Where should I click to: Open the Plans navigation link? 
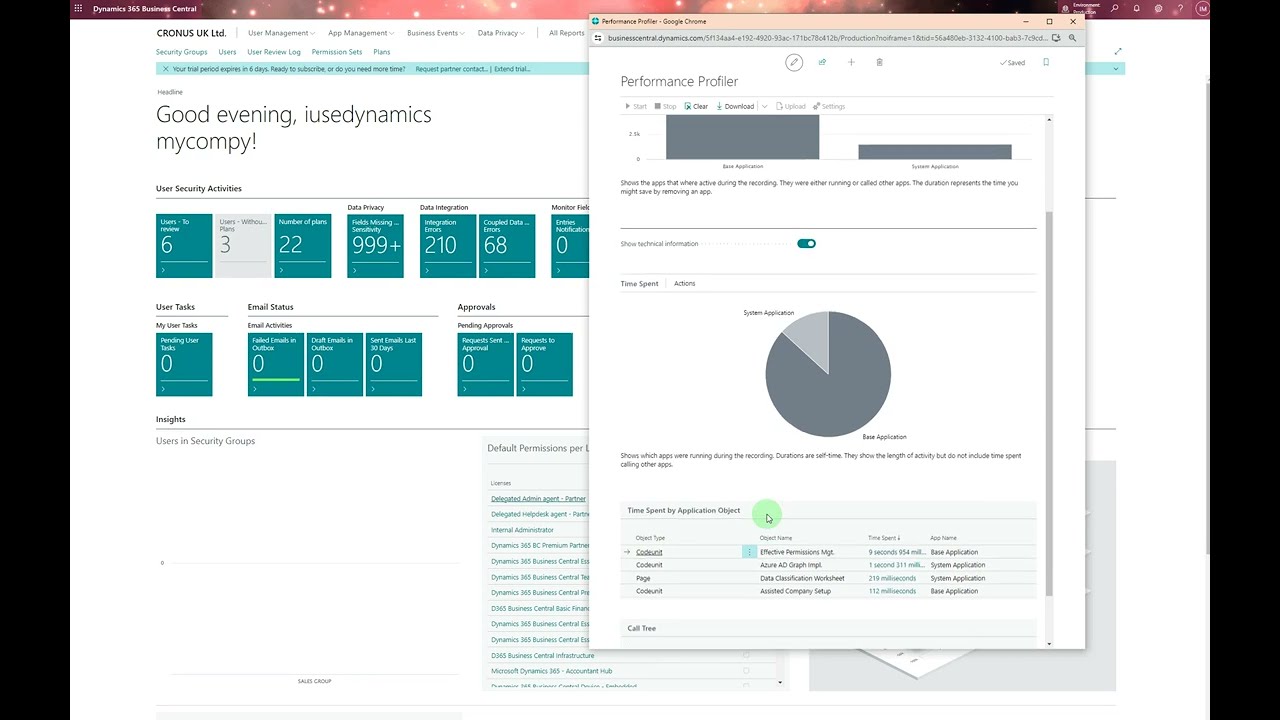pos(381,52)
